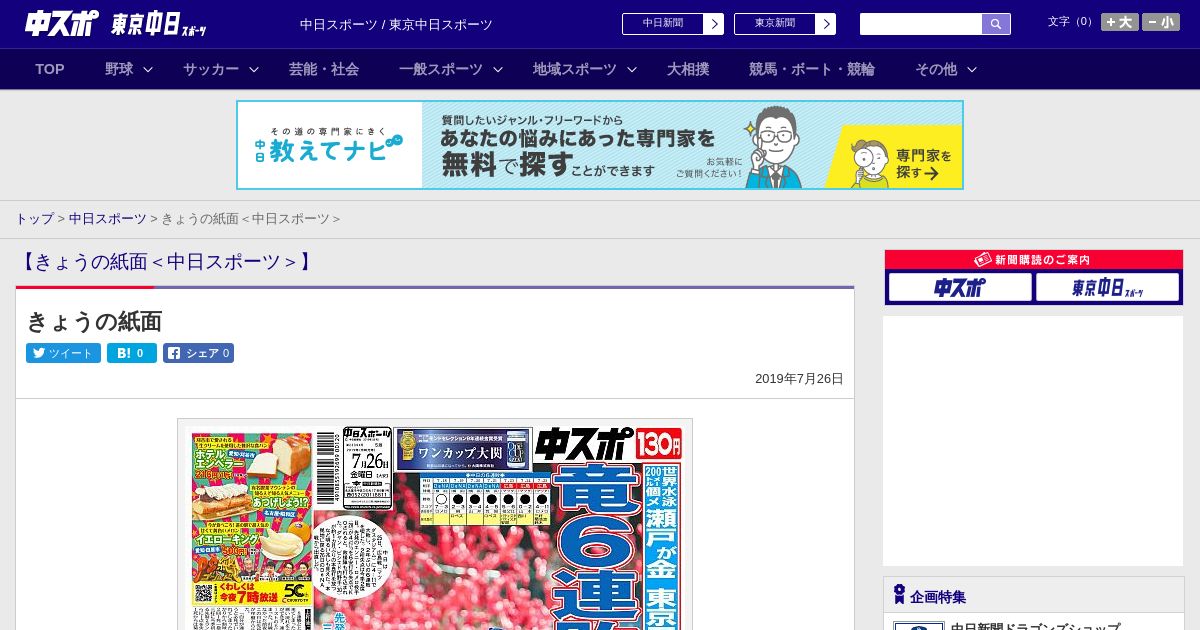Click the Hatena B! bookmark button
Viewport: 1200px width, 630px height.
pos(132,353)
